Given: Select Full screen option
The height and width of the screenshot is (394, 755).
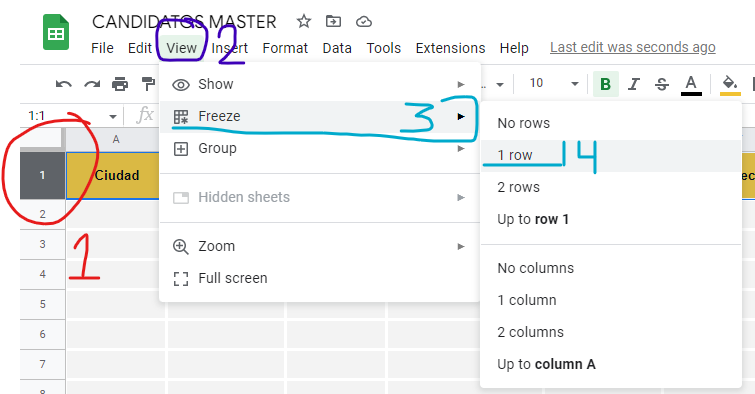Looking at the screenshot, I should coord(320,278).
